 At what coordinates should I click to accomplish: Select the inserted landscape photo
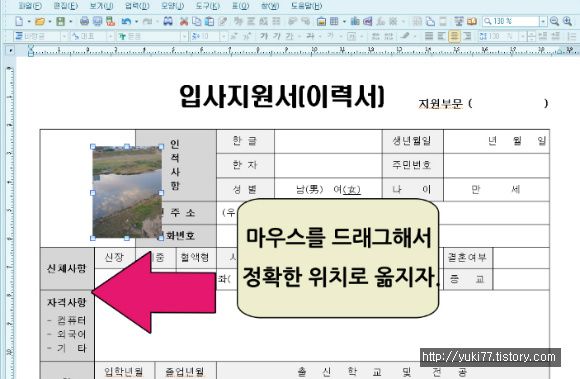pos(127,192)
